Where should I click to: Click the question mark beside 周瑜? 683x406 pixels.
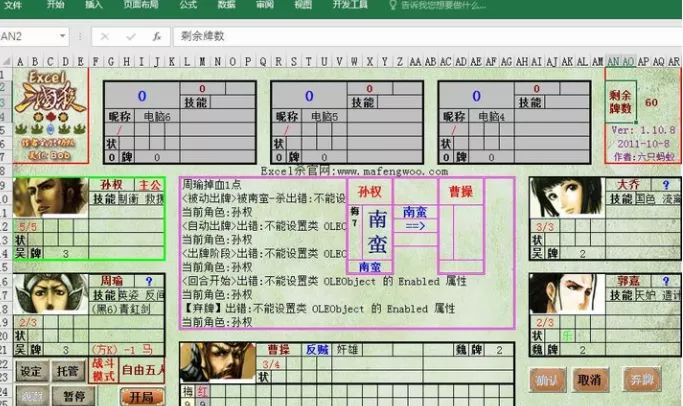(x=149, y=281)
